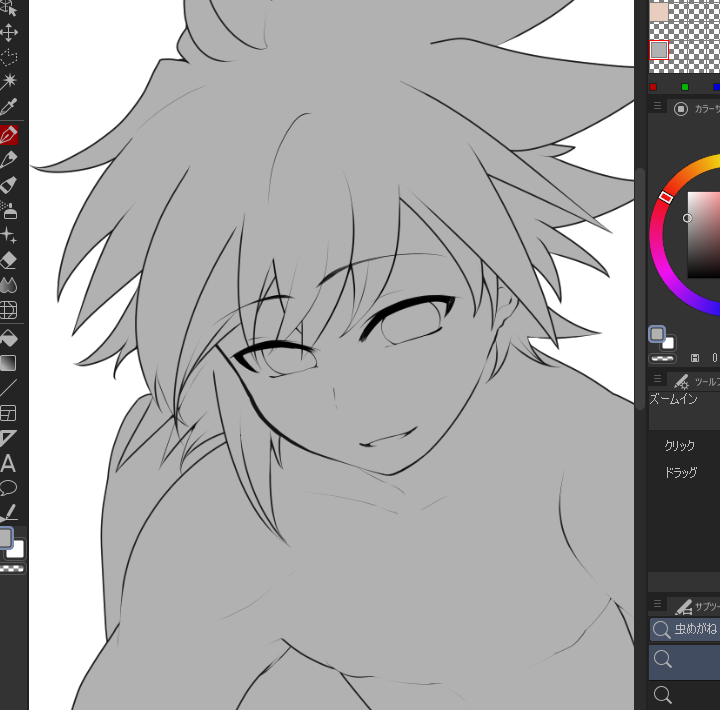Click the クリック setting label
The height and width of the screenshot is (710, 720).
(679, 445)
